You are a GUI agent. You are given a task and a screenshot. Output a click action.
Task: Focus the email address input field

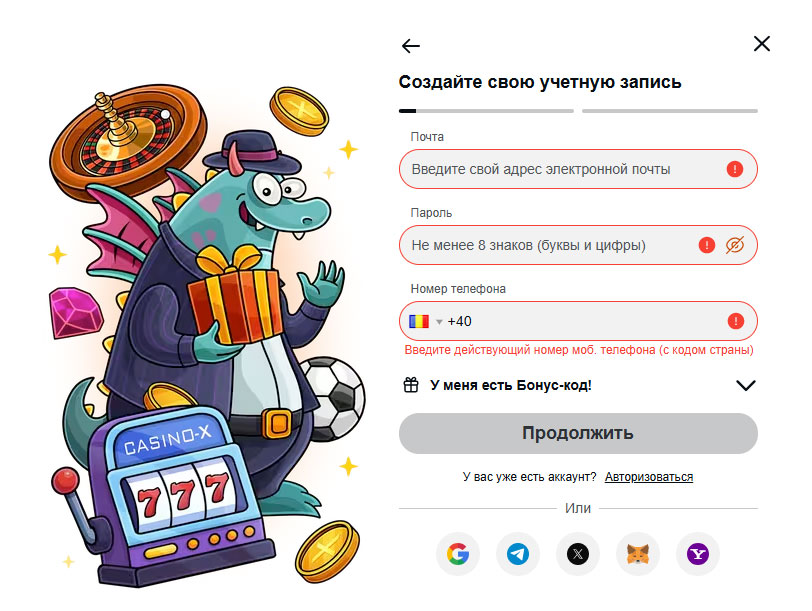pyautogui.click(x=560, y=169)
